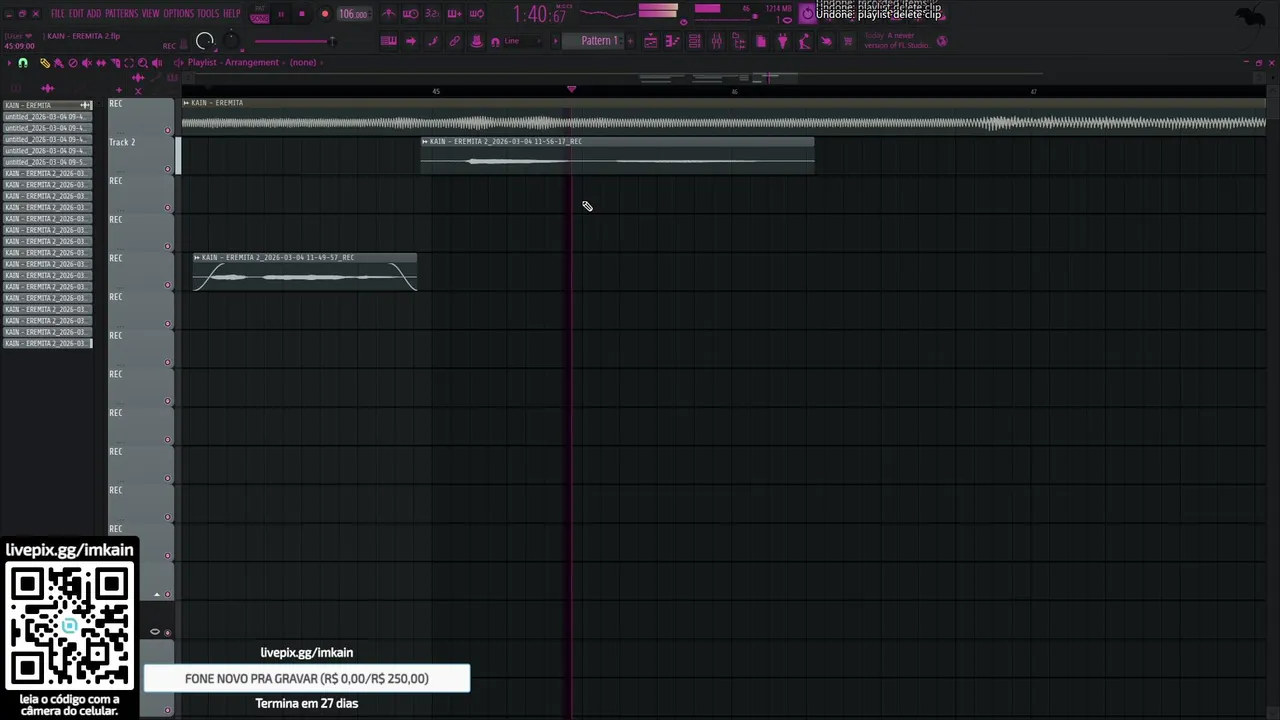Select the Playback speaker tool in playlist
The width and height of the screenshot is (1280, 720).
coord(157,63)
